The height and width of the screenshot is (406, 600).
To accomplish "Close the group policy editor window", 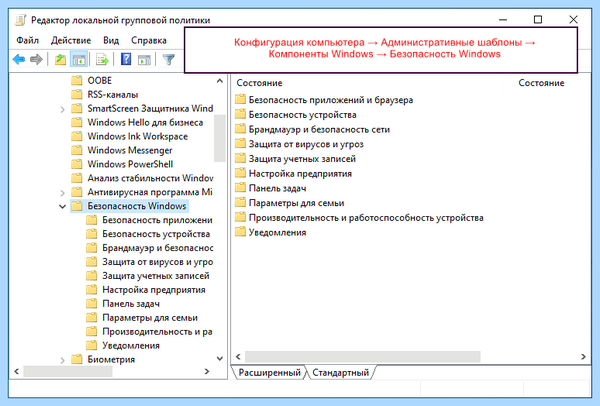I will click(x=573, y=19).
